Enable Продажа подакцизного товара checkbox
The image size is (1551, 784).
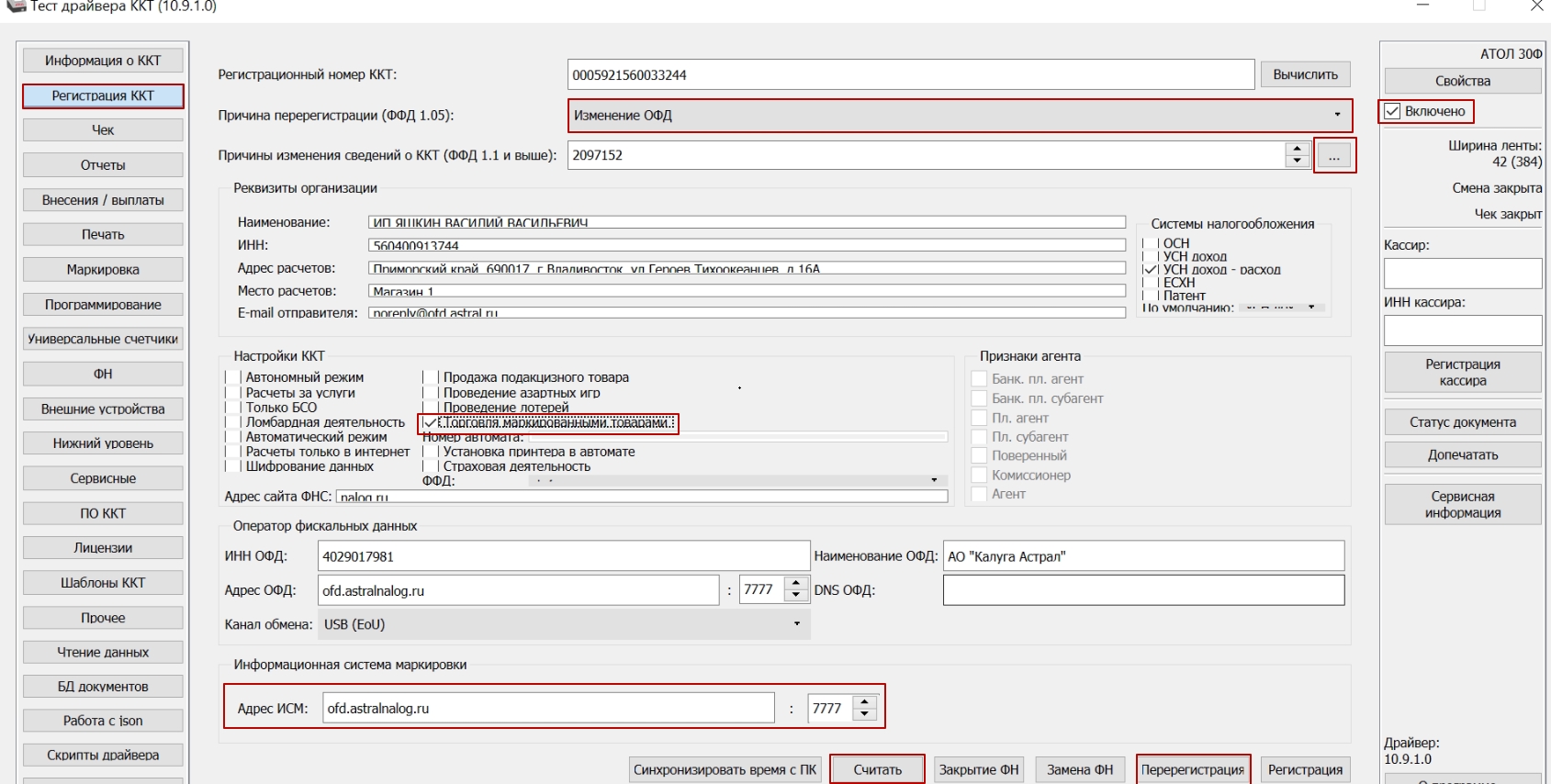tap(430, 377)
